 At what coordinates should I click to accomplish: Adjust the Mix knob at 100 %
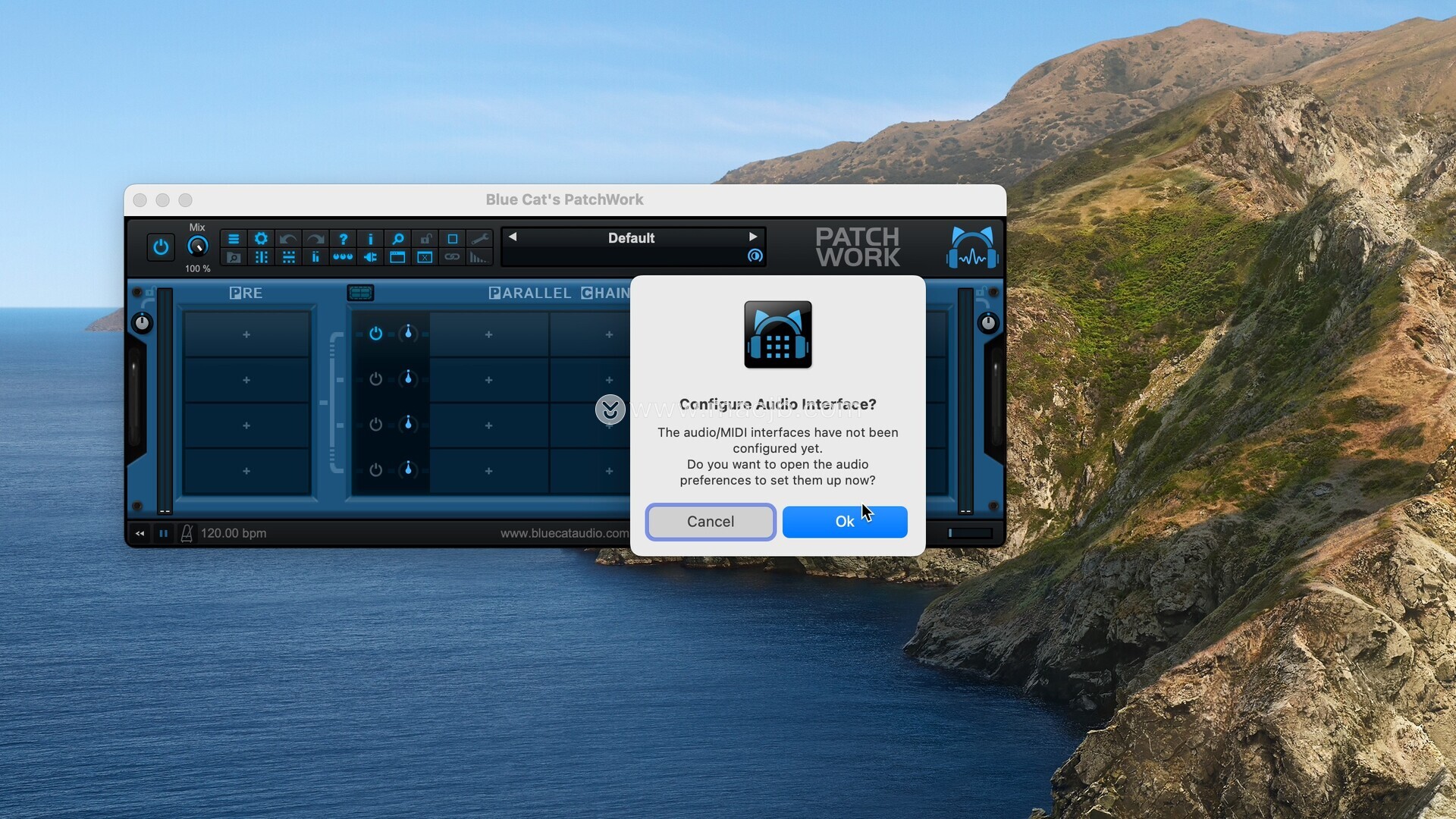coord(198,246)
